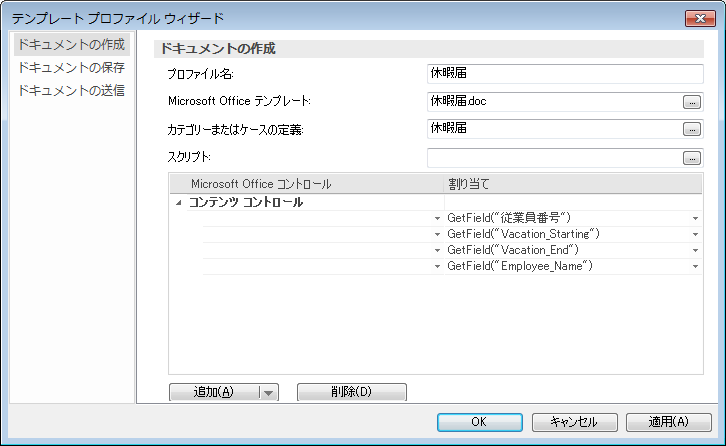Viewport: 726px width, 446px height.
Task: Browse for a script file
Action: 692,158
